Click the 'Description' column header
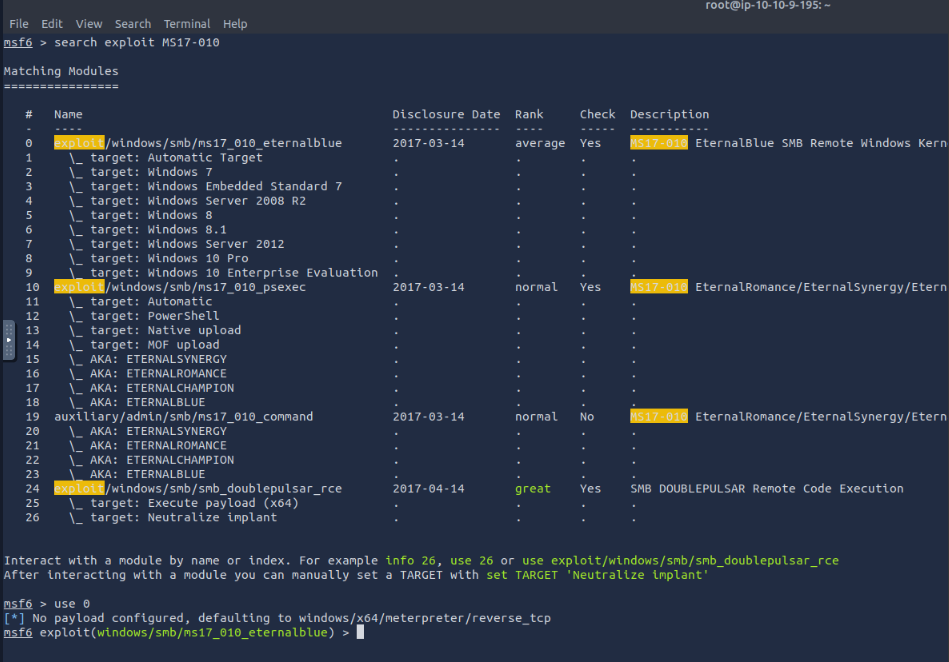The image size is (949, 662). (x=669, y=114)
